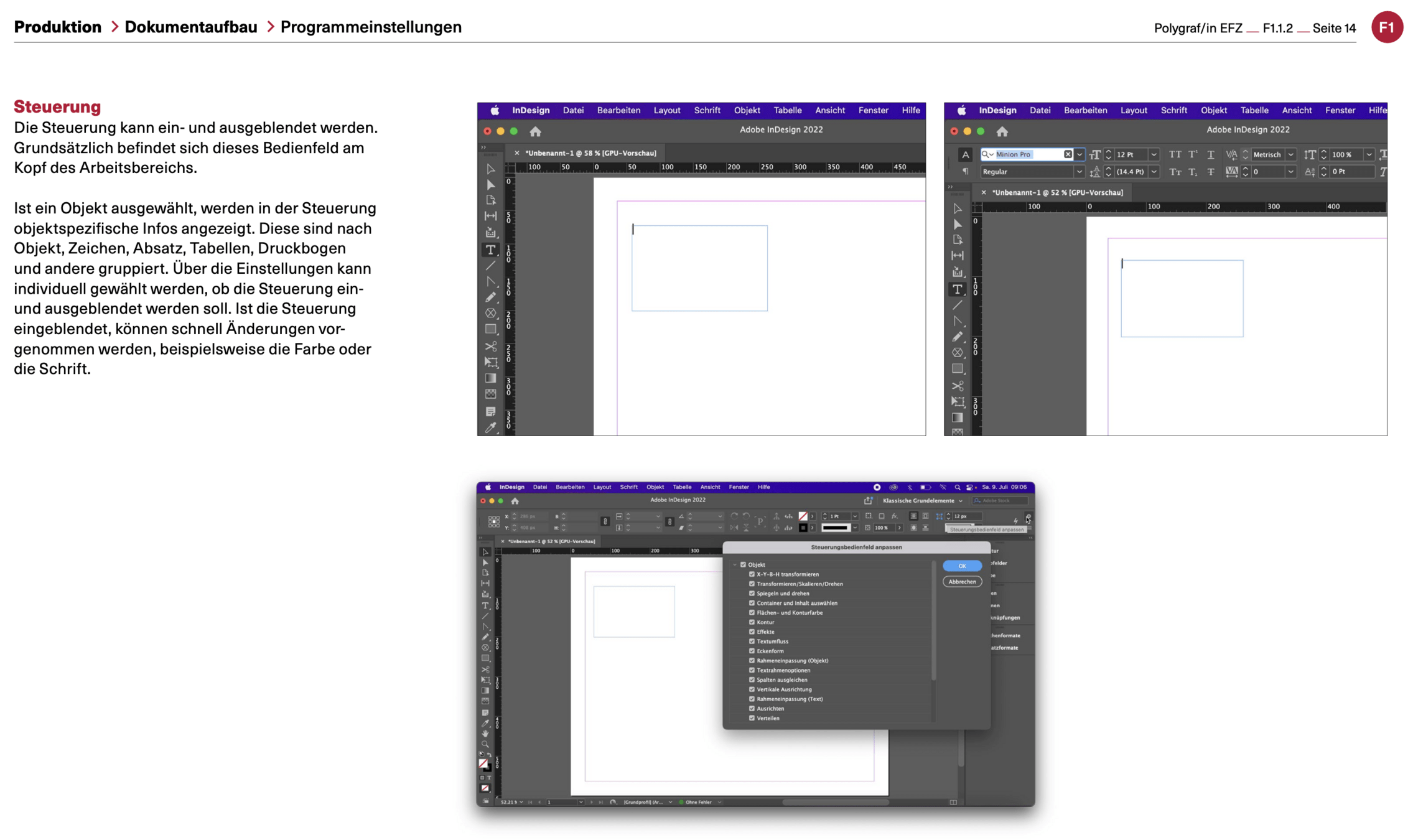
Task: Click the Zoom magnifier tool in toolbox
Action: [485, 744]
